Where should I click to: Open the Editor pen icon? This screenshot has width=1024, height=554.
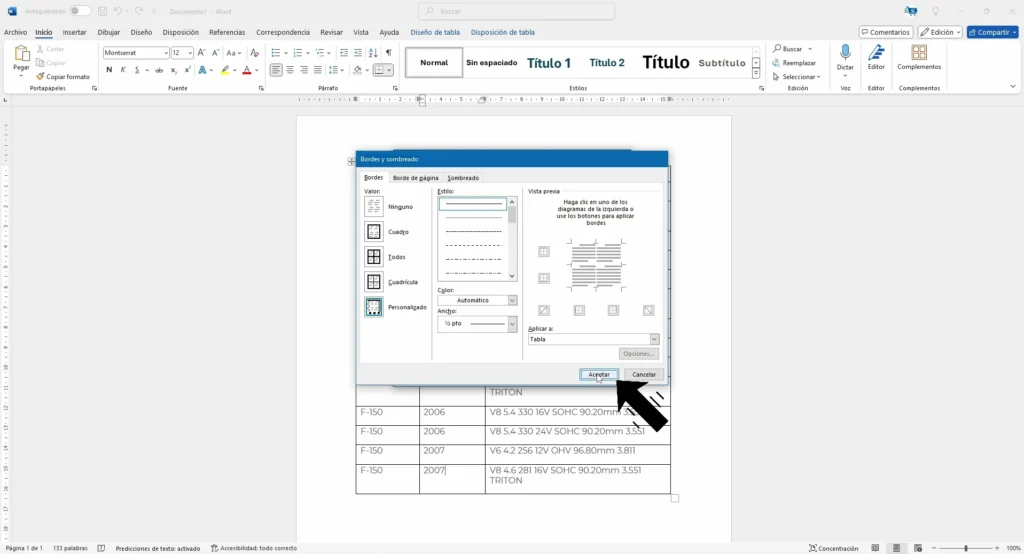(876, 53)
